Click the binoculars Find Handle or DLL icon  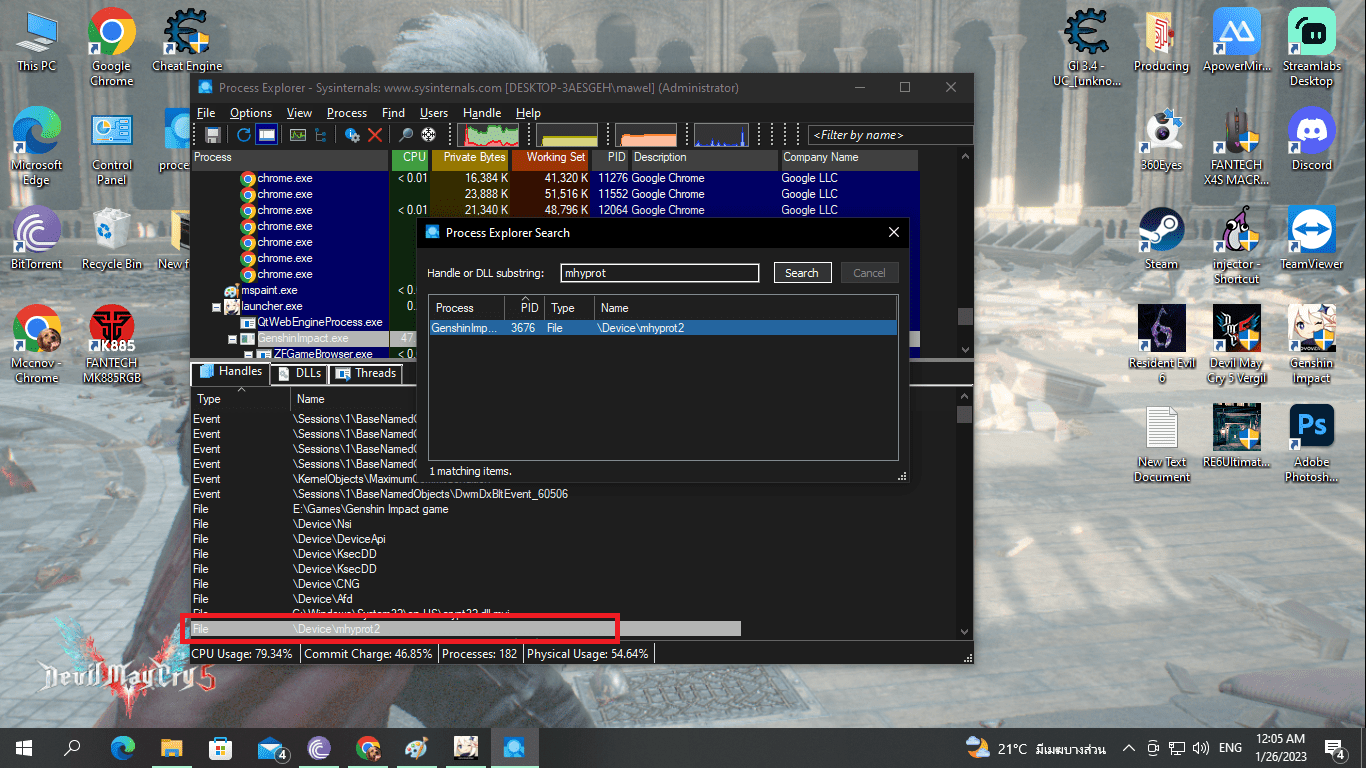[406, 134]
